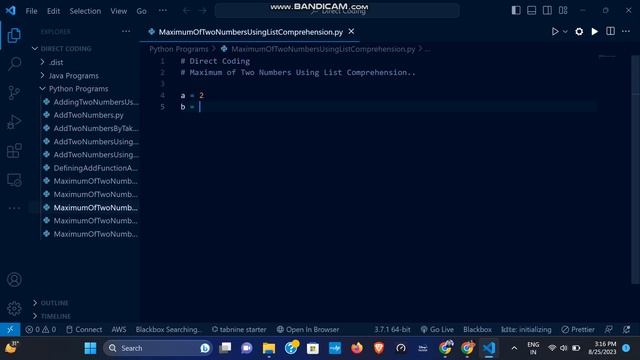Open the File menu
The width and height of the screenshot is (640, 360).
coord(31,11)
